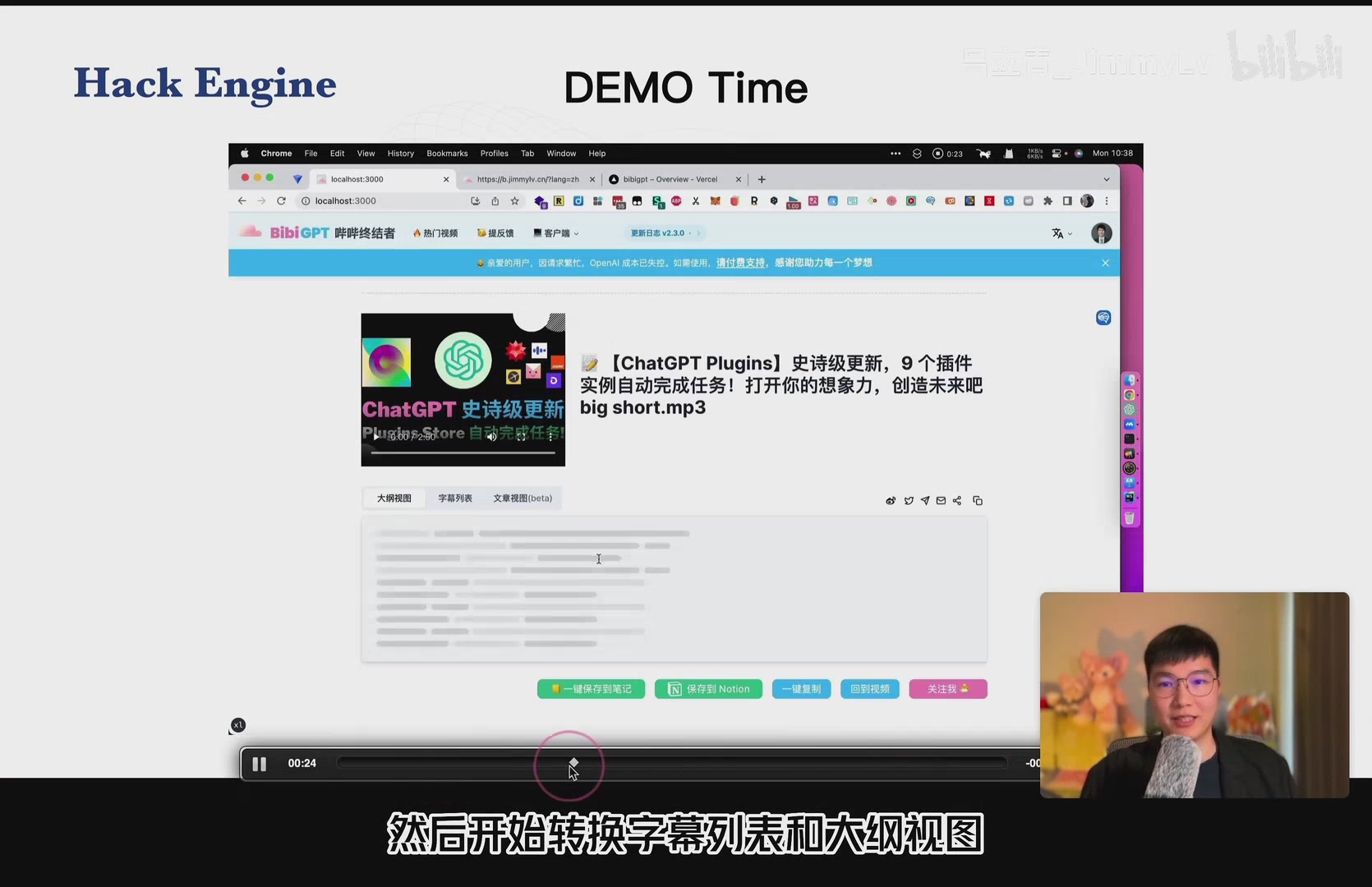Open the Bookmarks menu in menu bar
This screenshot has height=887, width=1372.
coord(447,154)
